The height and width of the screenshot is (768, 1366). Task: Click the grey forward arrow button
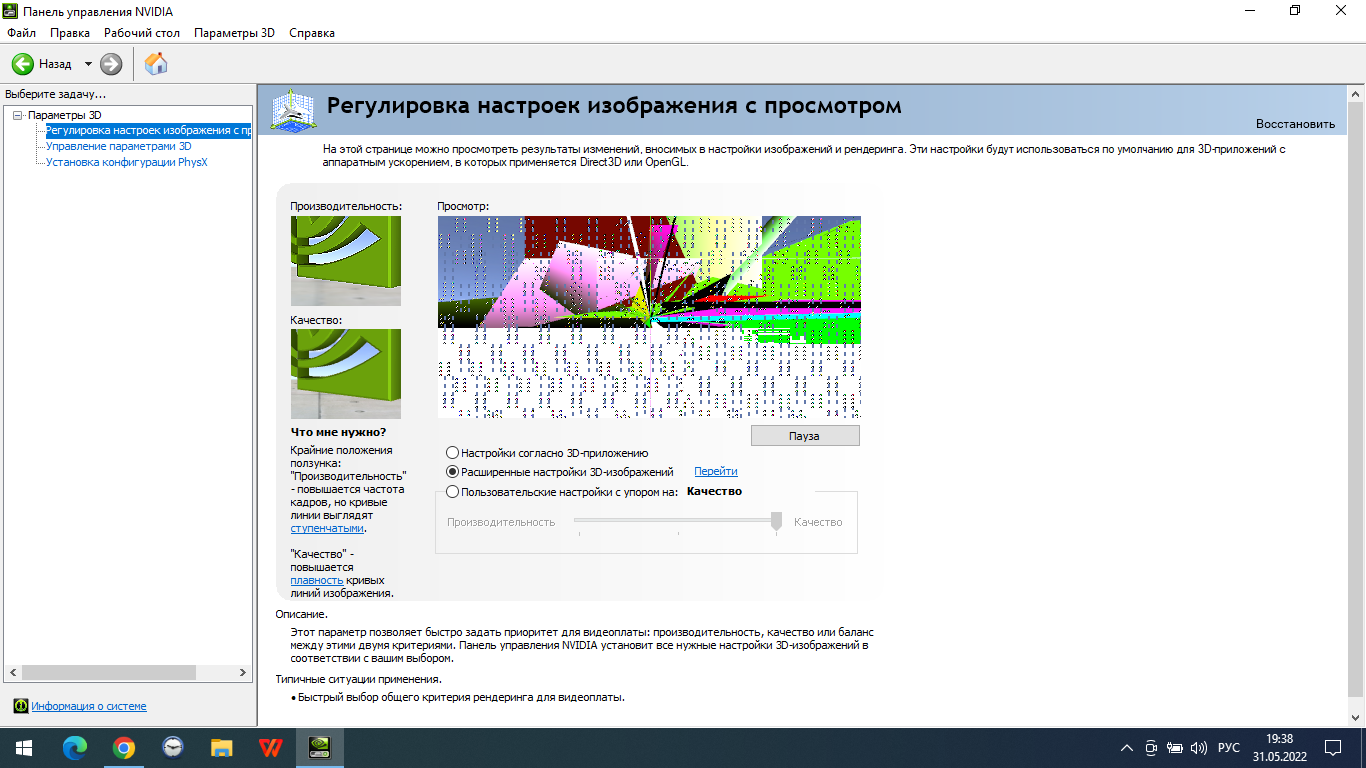(x=111, y=64)
